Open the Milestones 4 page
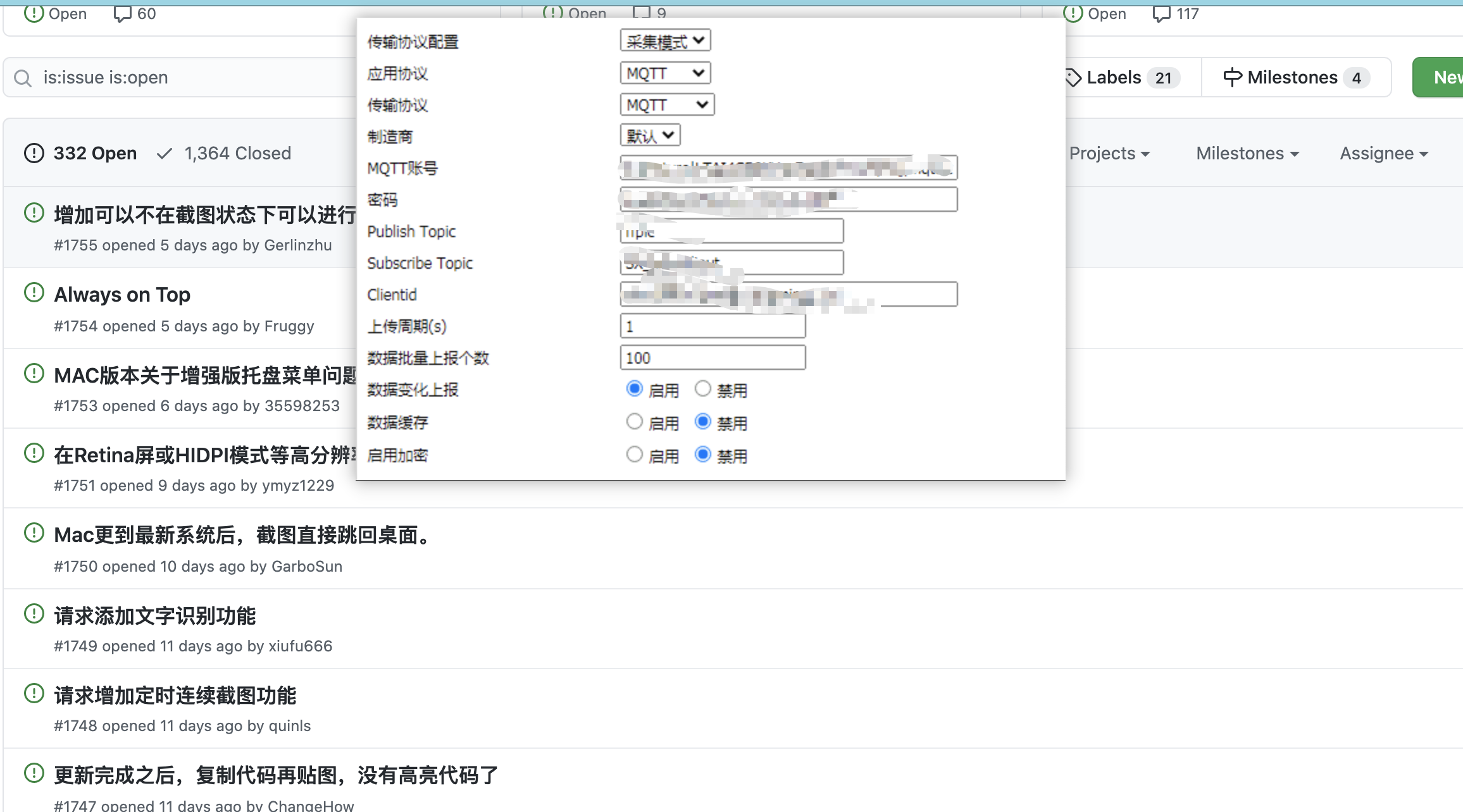This screenshot has width=1463, height=812. 1297,78
